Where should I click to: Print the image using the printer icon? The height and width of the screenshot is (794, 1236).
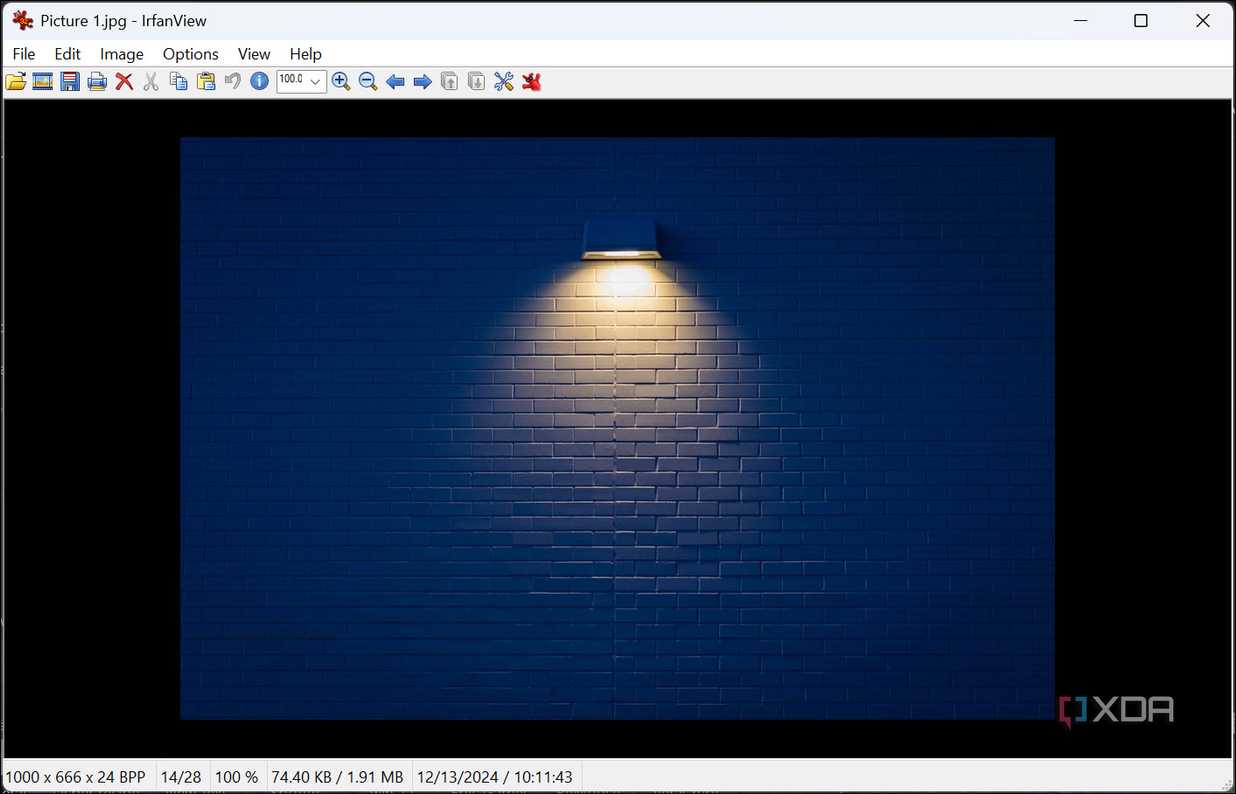point(97,82)
